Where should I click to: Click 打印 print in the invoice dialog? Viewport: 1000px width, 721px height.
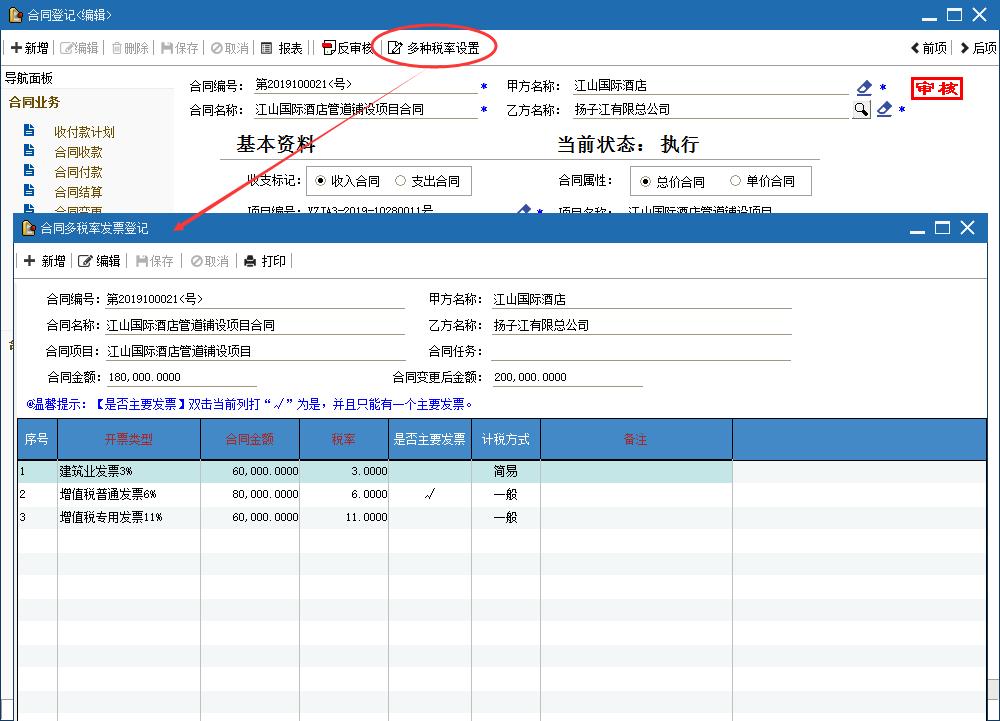click(x=265, y=261)
